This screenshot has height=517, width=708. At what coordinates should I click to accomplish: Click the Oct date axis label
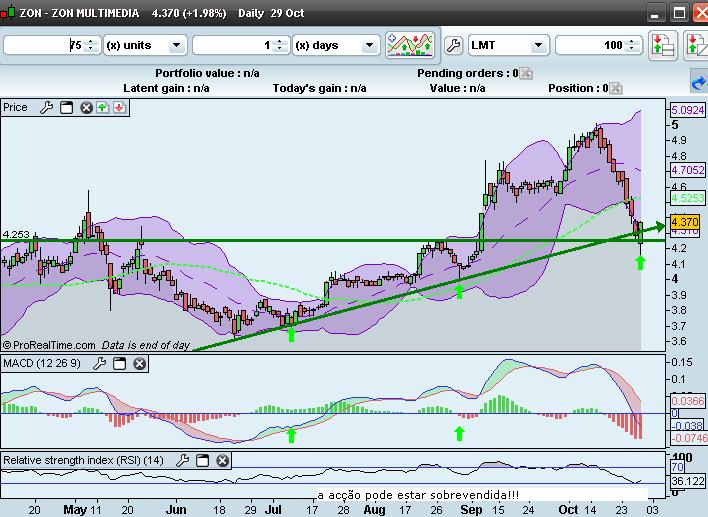(x=568, y=510)
